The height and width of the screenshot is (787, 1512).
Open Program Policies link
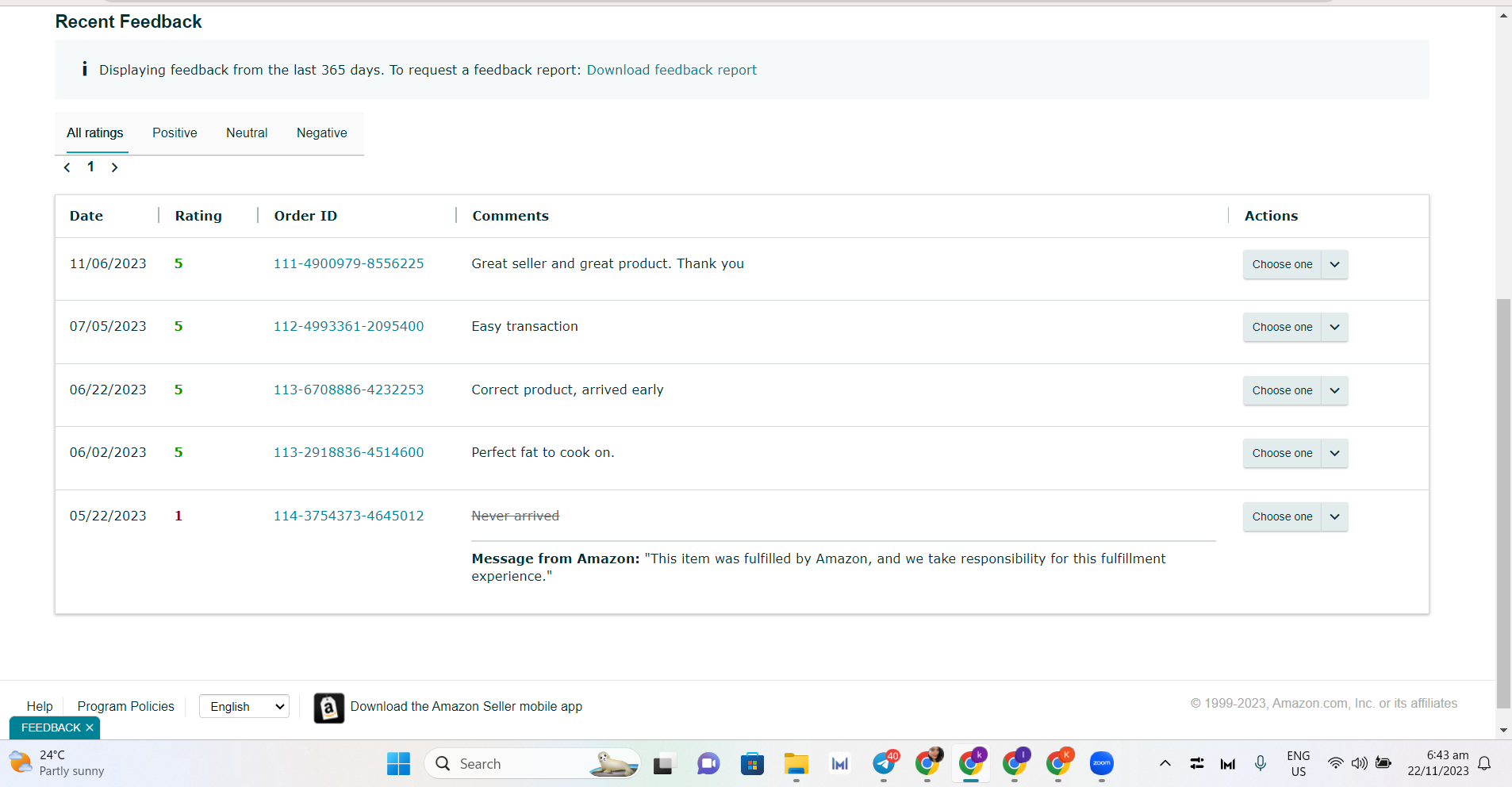125,706
